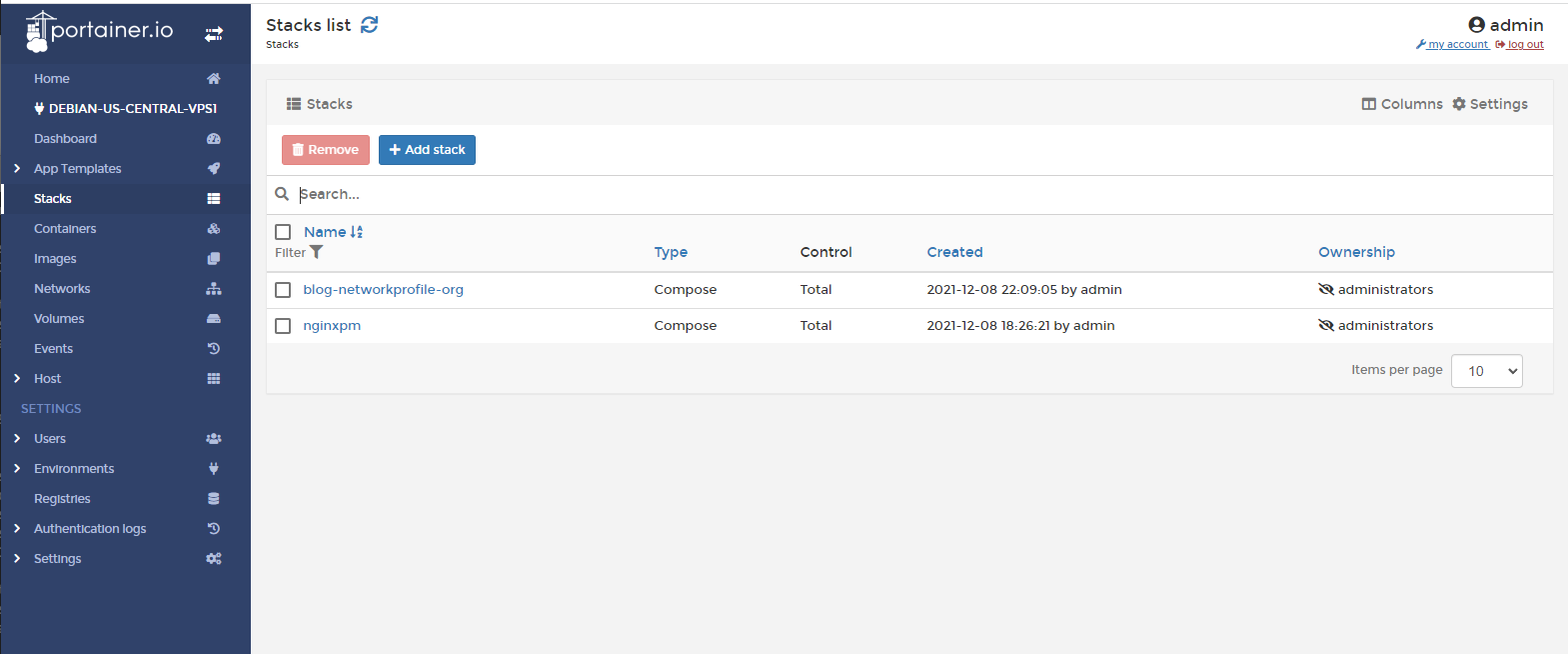Open Images in sidebar

pyautogui.click(x=55, y=259)
